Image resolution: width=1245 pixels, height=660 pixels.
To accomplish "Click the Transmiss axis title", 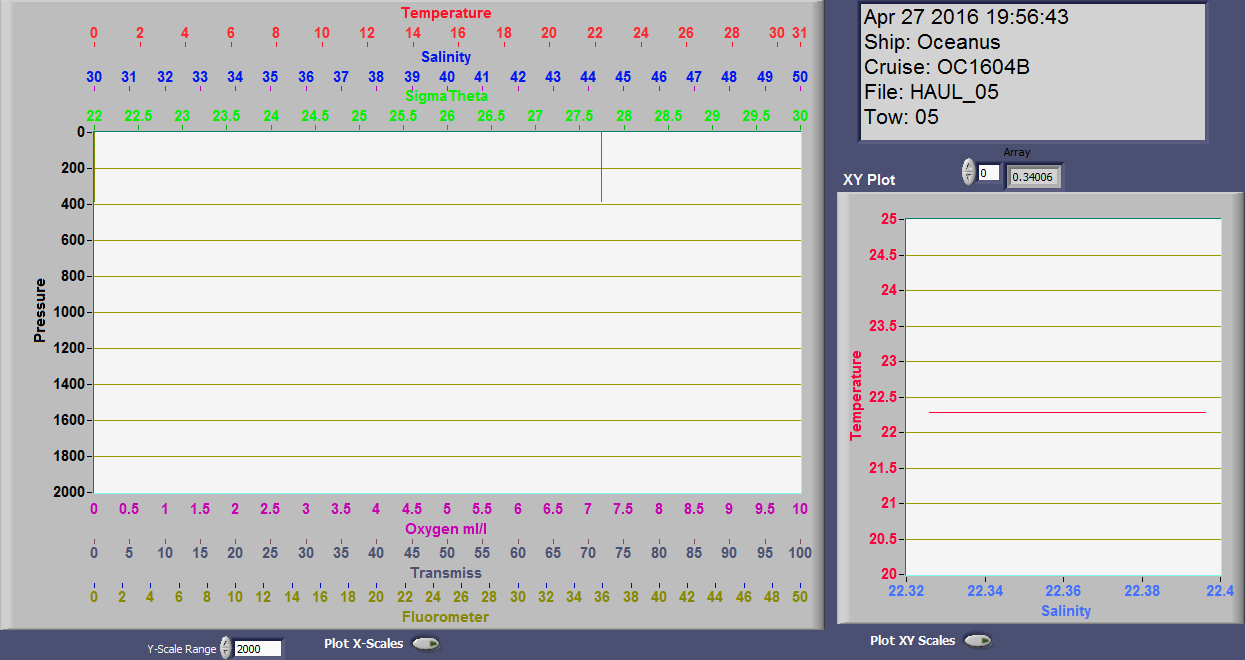I will click(x=446, y=573).
